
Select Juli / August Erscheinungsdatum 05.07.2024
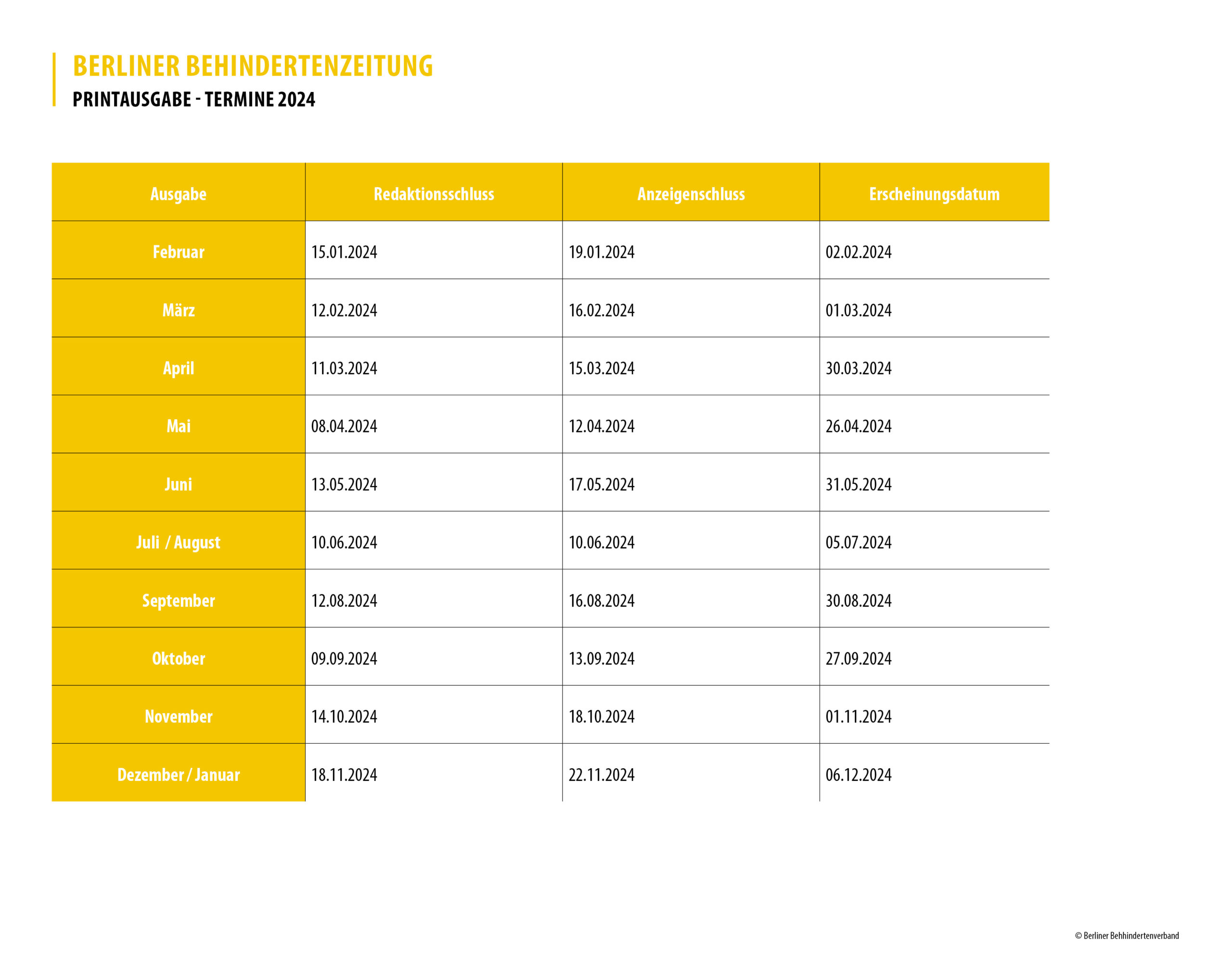[x=858, y=542]
